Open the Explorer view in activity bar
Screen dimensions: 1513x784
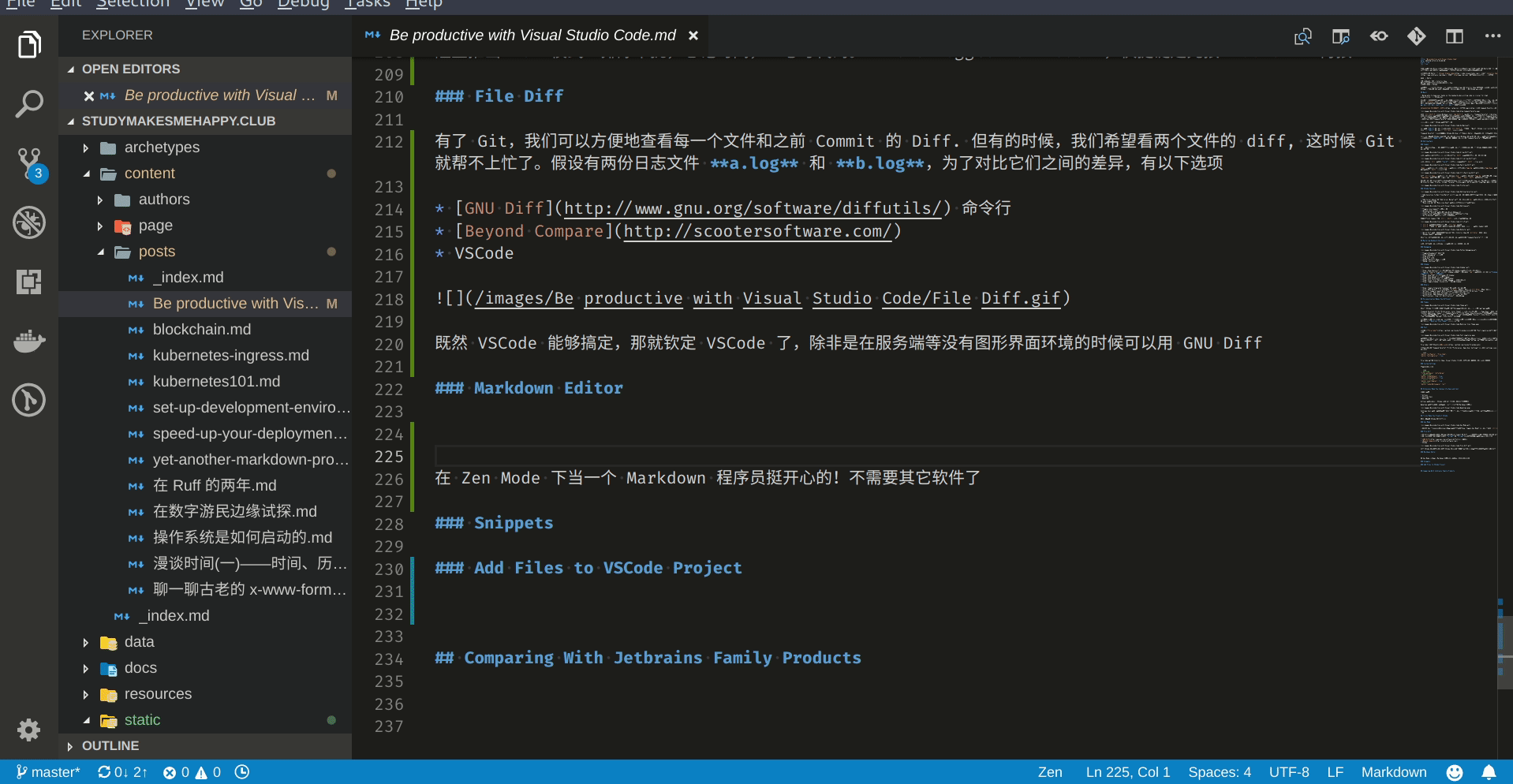click(29, 45)
